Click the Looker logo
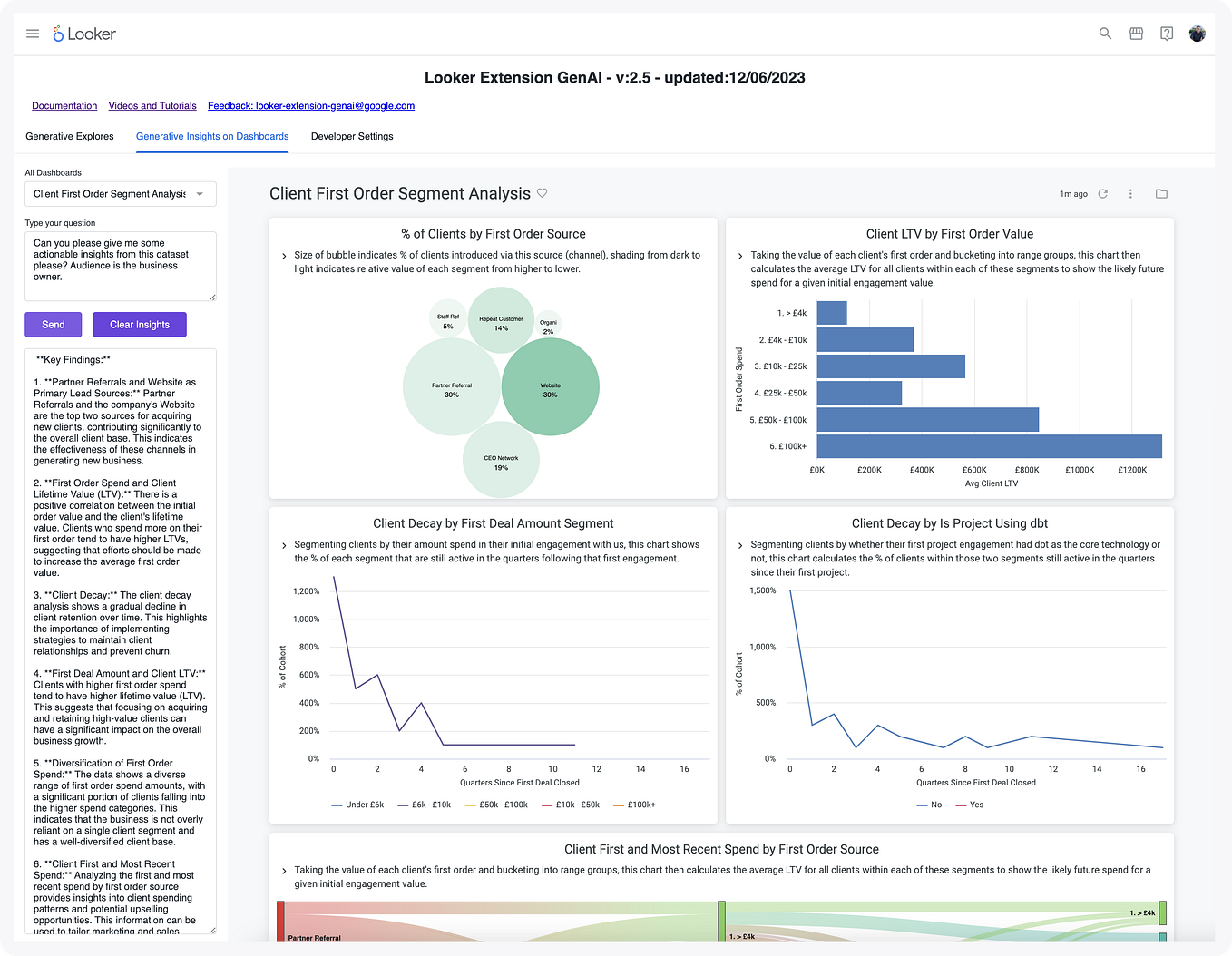The image size is (1232, 956). pyautogui.click(x=83, y=34)
